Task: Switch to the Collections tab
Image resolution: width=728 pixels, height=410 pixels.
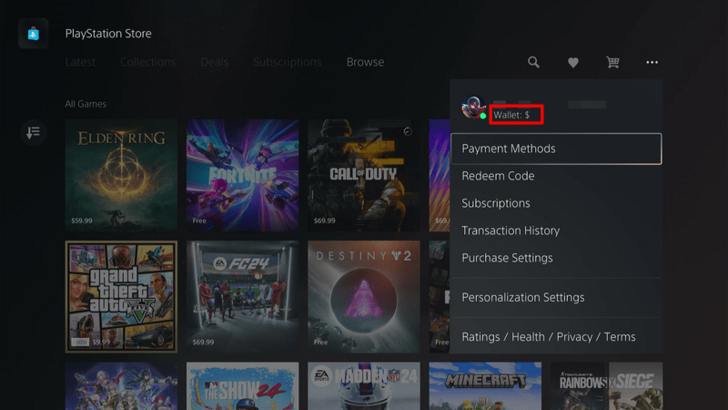Action: (x=148, y=62)
